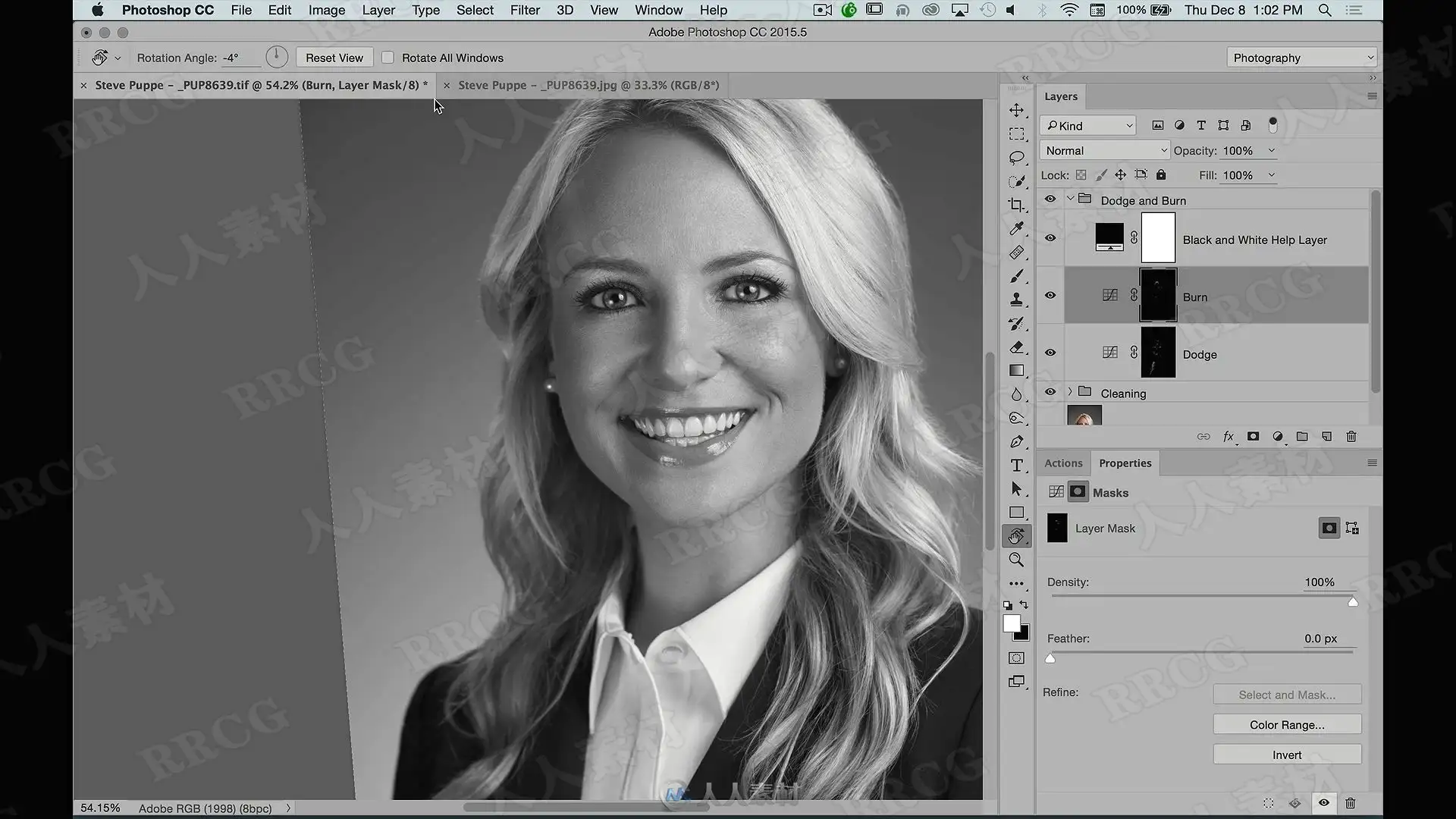Select the Zoom tool
Image resolution: width=1456 pixels, height=819 pixels.
click(x=1016, y=560)
